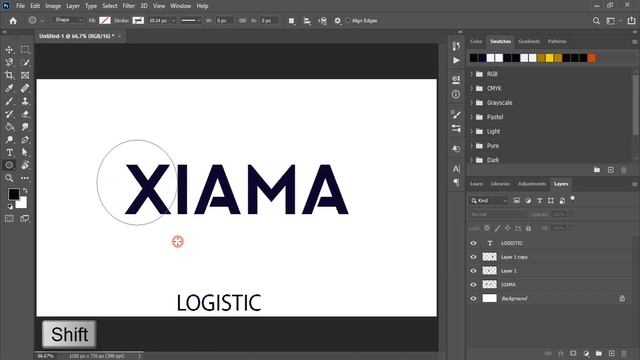Viewport: 640px width, 360px height.
Task: Open path arrangement options
Action: coord(322,21)
